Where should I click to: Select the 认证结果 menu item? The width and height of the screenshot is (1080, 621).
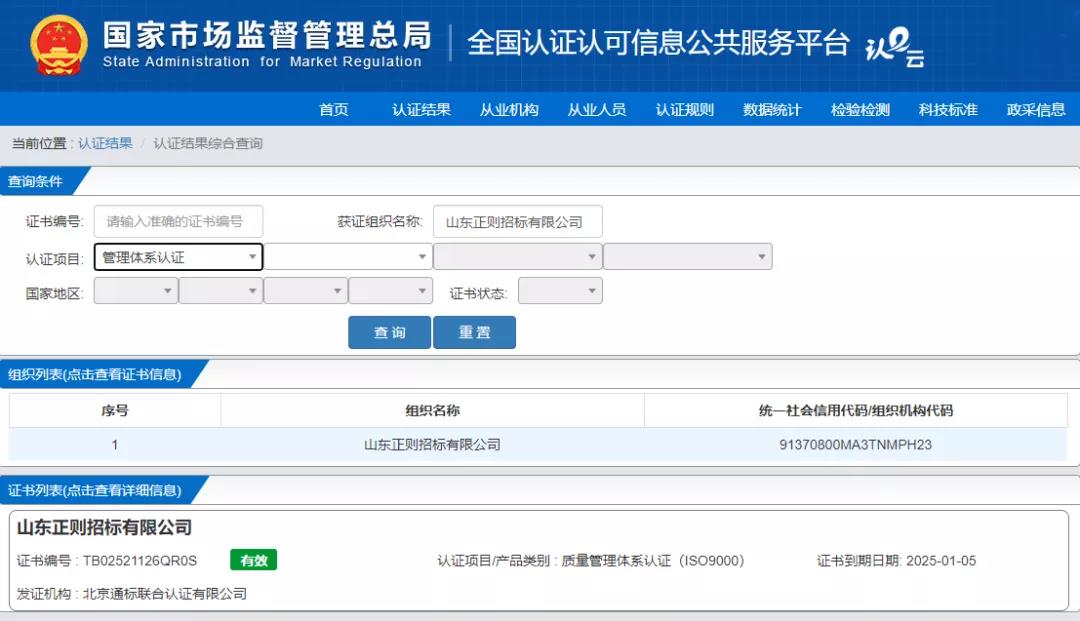[x=420, y=111]
